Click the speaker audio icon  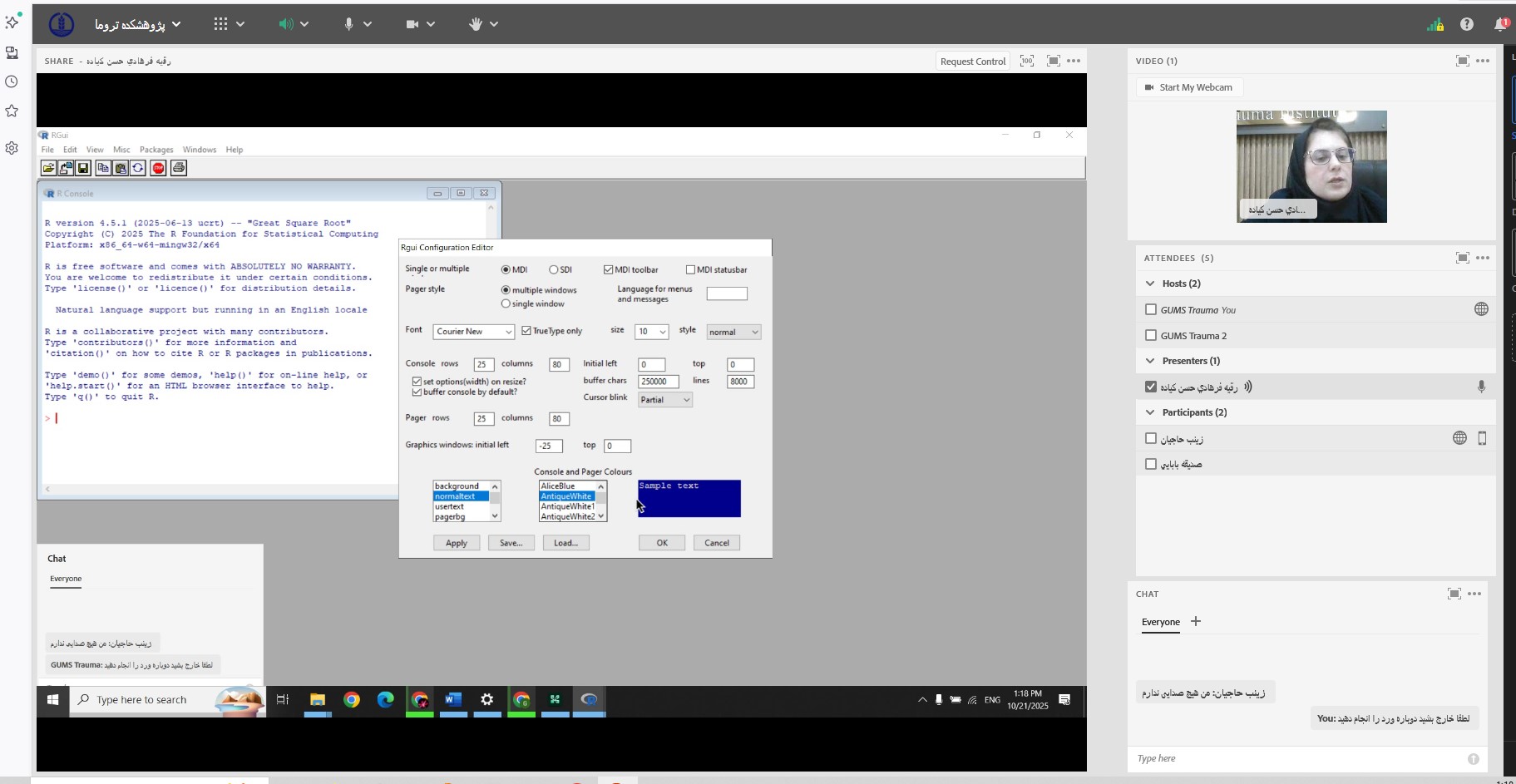[286, 24]
